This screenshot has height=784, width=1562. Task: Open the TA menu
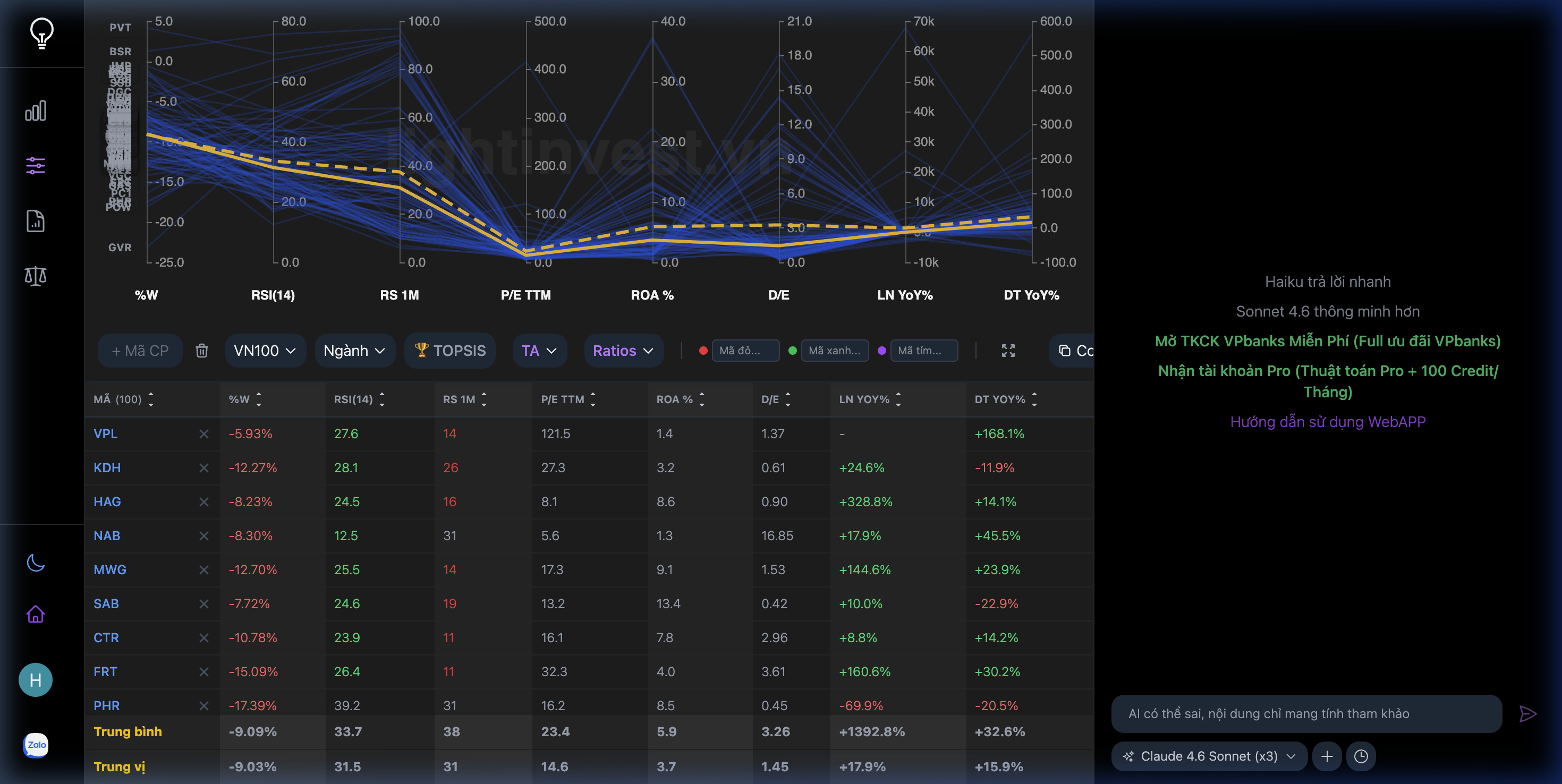click(538, 351)
